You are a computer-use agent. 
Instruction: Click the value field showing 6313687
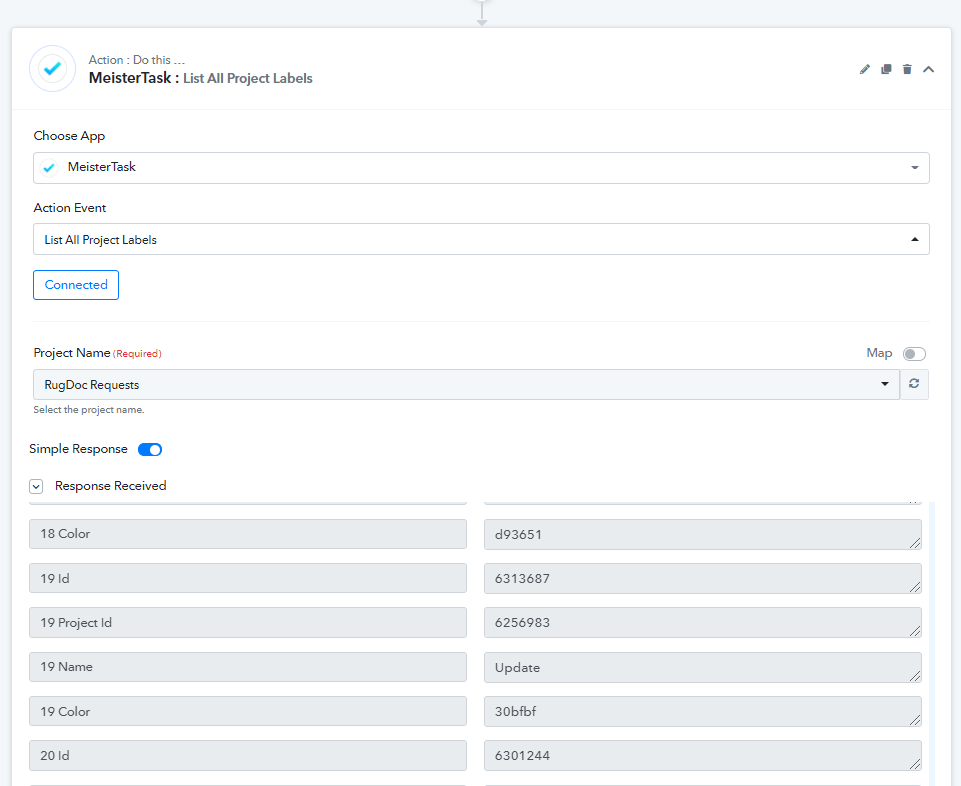(702, 579)
